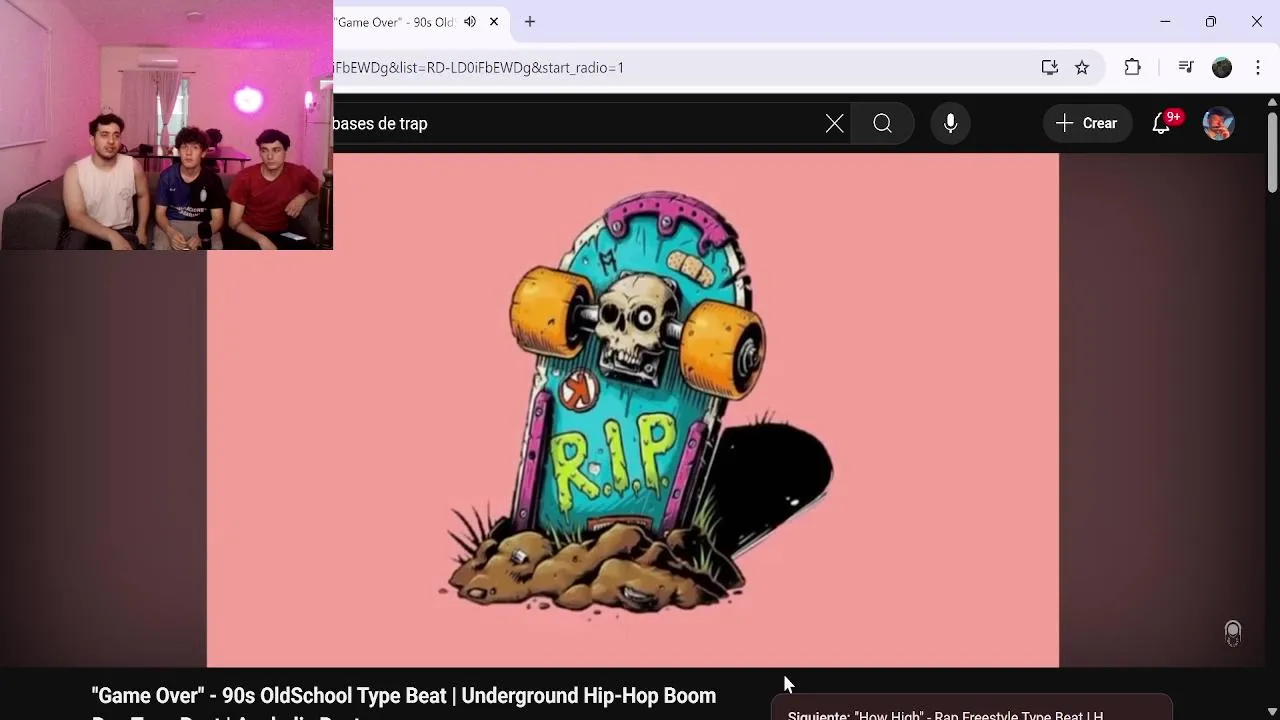Viewport: 1280px width, 720px height.
Task: Click the YouTube search magnifier button
Action: click(x=882, y=124)
